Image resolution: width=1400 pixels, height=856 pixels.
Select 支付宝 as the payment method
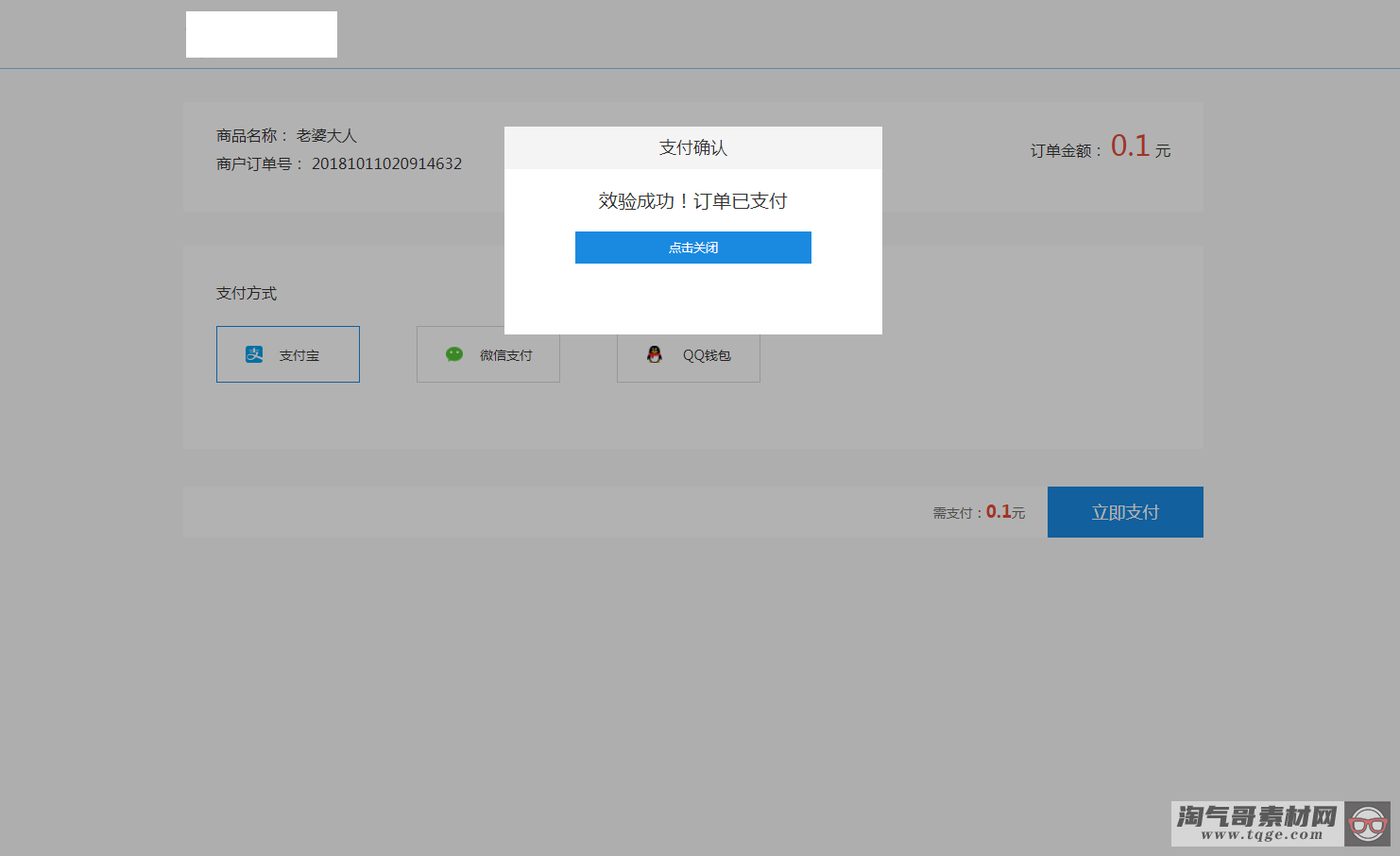287,354
